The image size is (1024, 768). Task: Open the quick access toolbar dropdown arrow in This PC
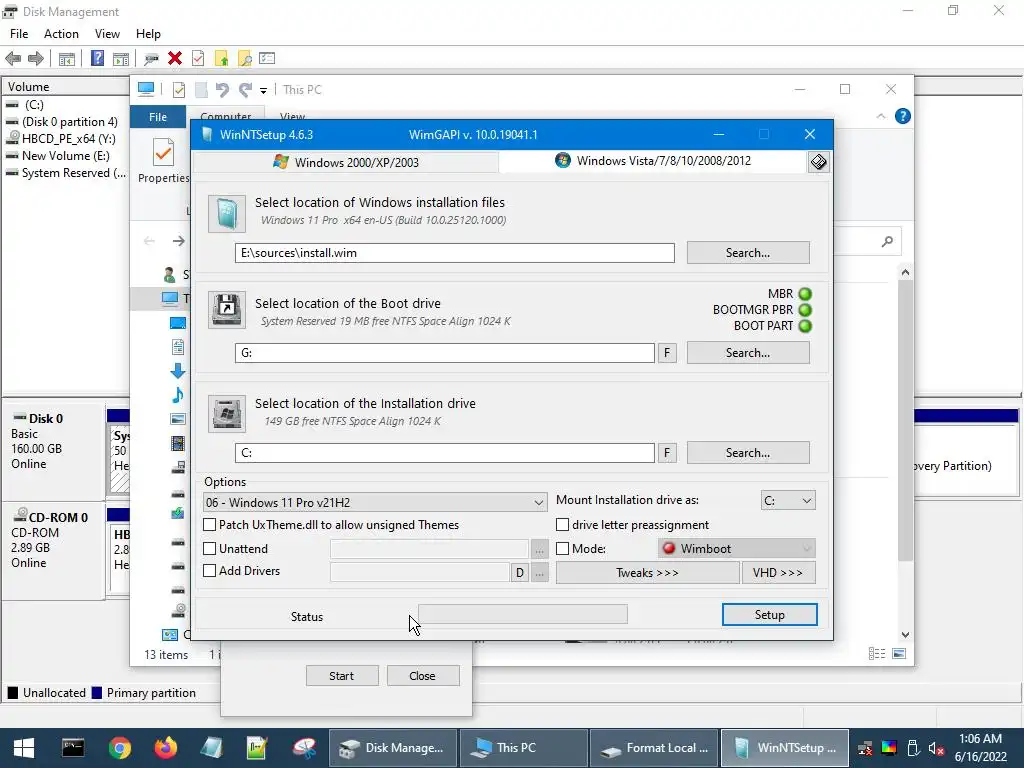(263, 90)
